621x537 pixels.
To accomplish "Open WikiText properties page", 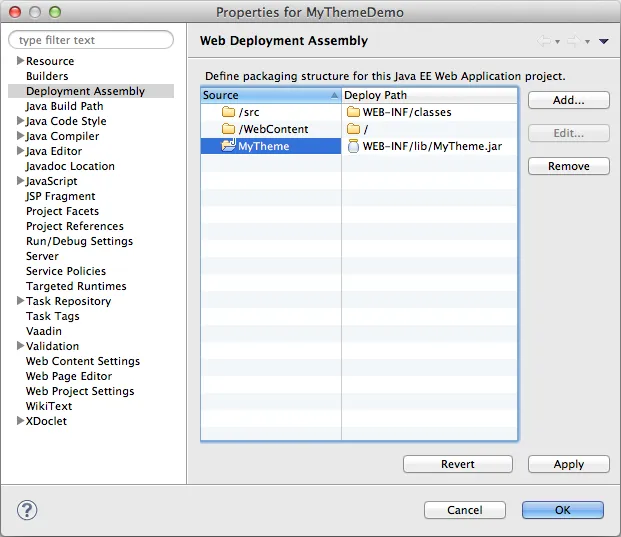I will tap(49, 406).
